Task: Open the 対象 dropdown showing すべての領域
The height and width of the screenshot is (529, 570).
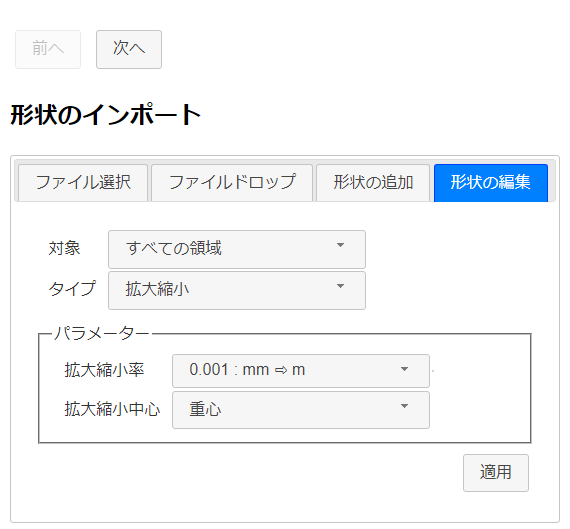Action: click(237, 249)
